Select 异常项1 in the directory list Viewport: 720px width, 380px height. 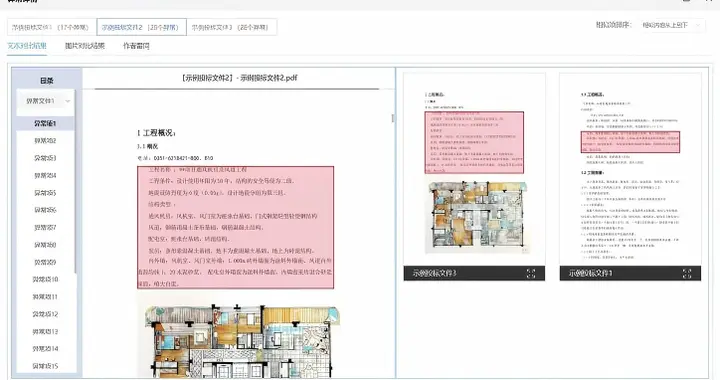(45, 123)
